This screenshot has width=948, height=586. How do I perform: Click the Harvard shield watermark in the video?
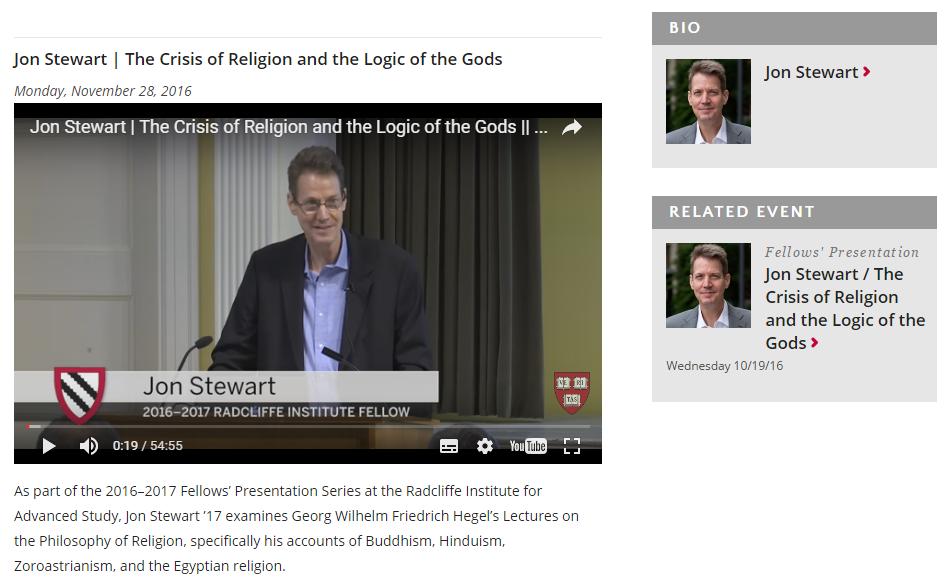pos(571,392)
